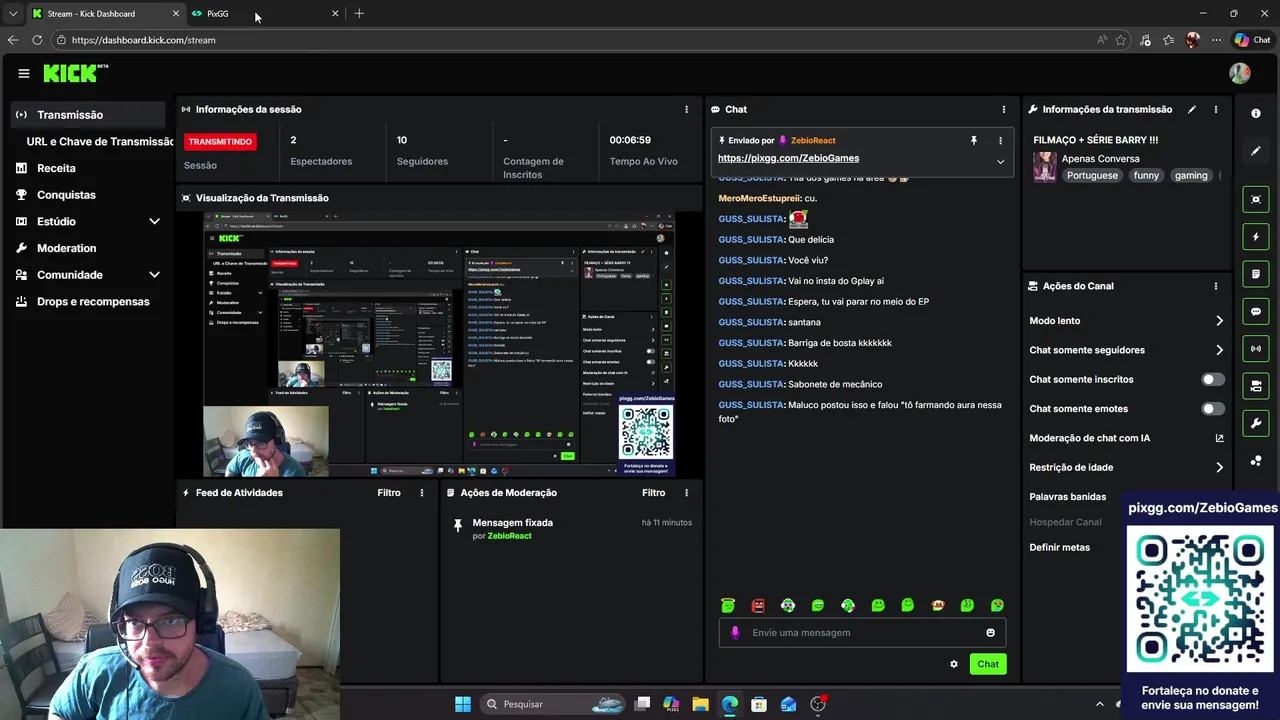Viewport: 1280px width, 720px height.
Task: Open OBS Studio from the taskbar
Action: [x=818, y=704]
